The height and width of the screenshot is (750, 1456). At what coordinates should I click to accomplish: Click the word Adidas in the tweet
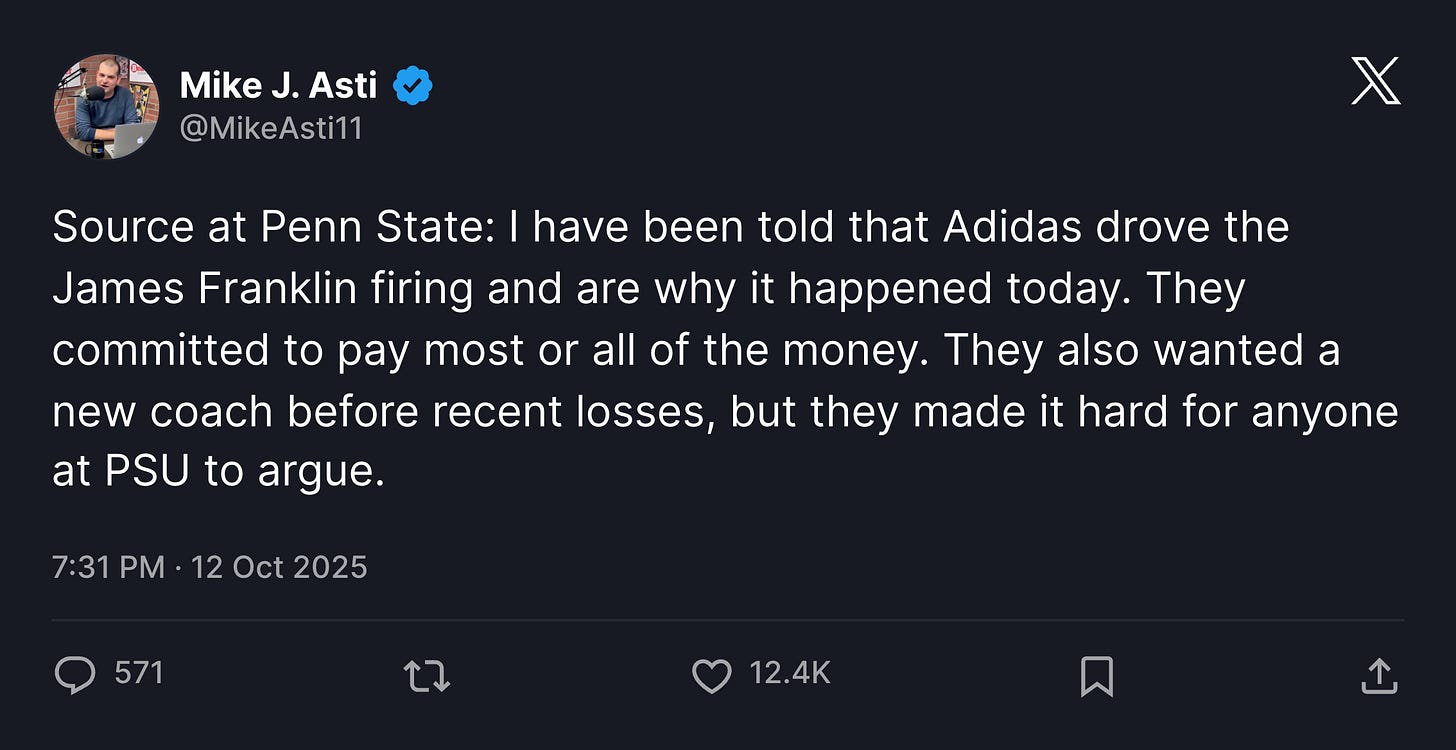[x=1011, y=228]
